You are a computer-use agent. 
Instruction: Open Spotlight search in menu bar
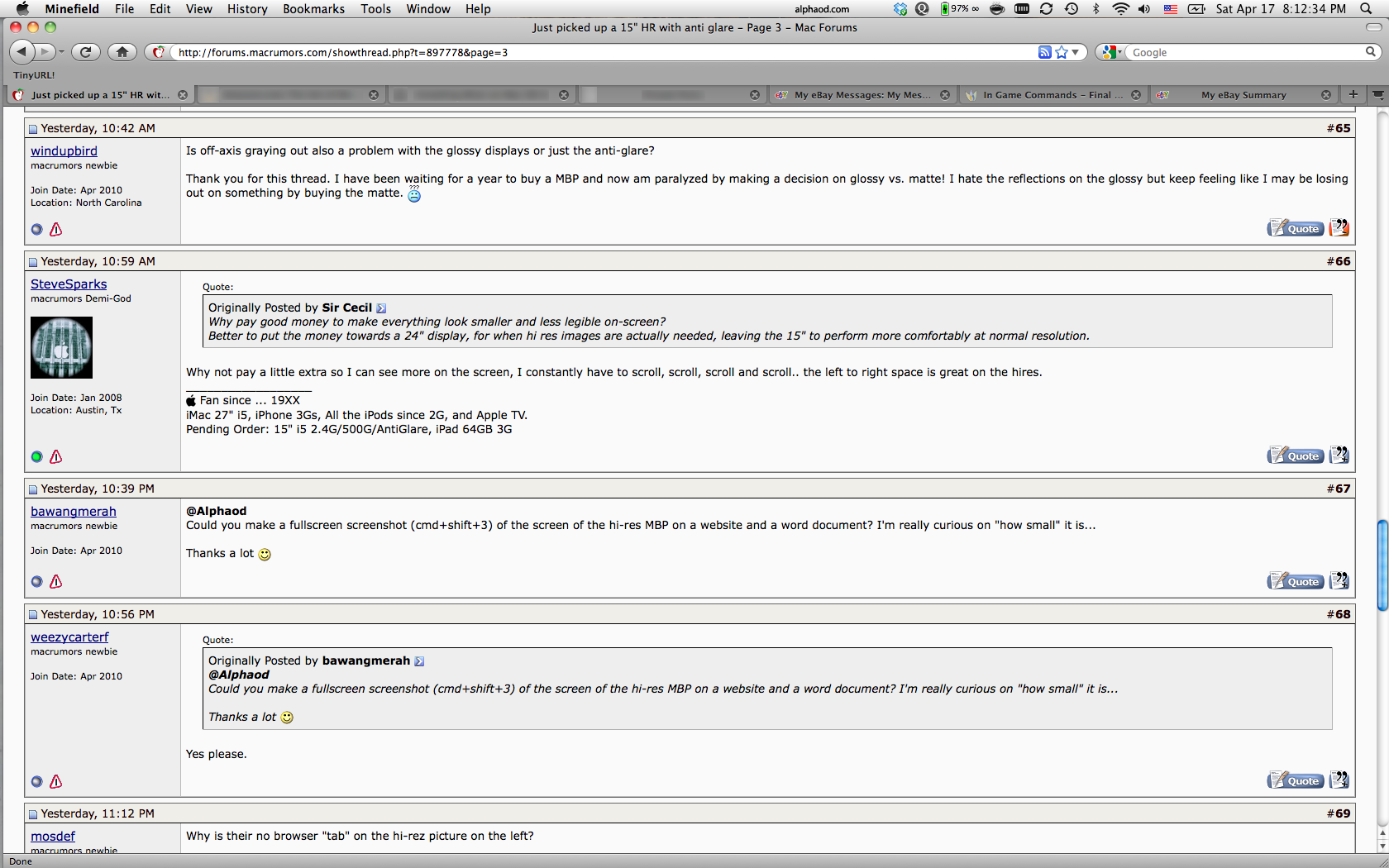pyautogui.click(x=1366, y=9)
